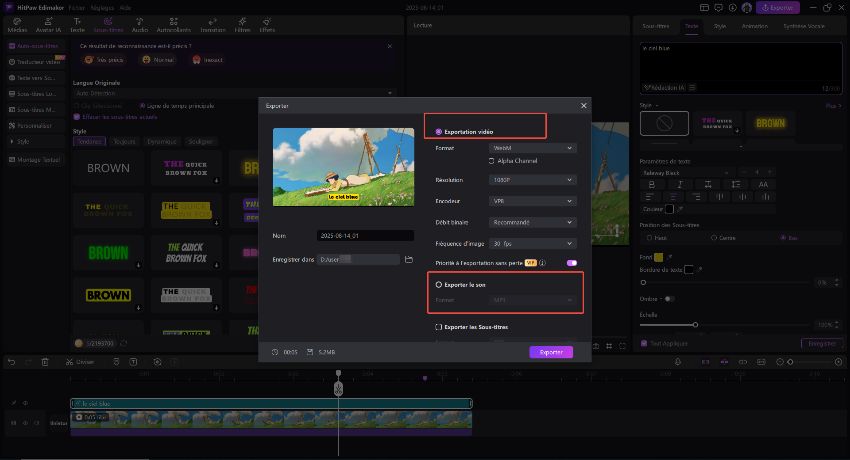This screenshot has width=850, height=460.
Task: Toggle the lossless export priority switch
Action: (572, 262)
